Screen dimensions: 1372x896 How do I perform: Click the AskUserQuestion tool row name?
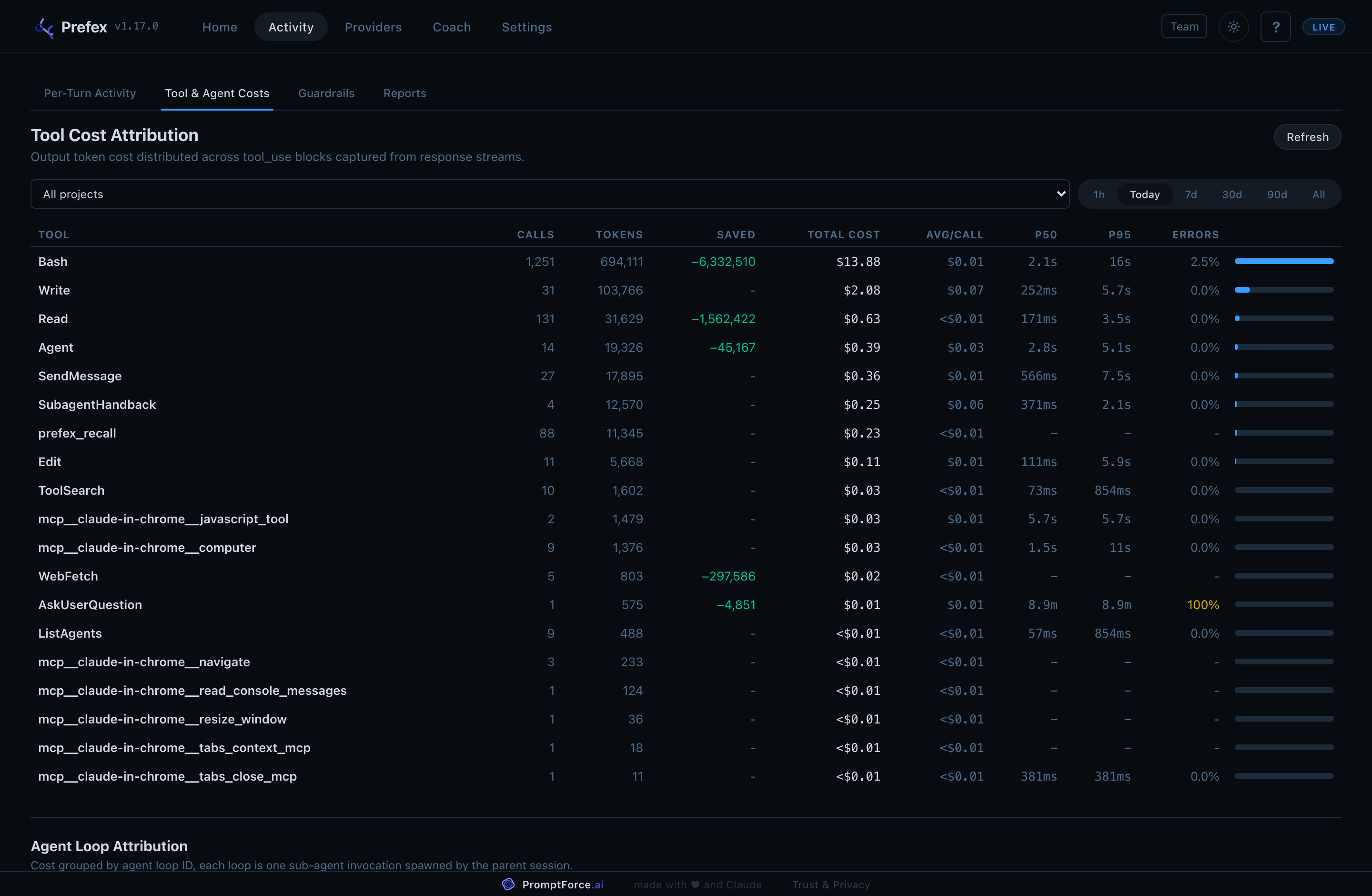tap(90, 605)
